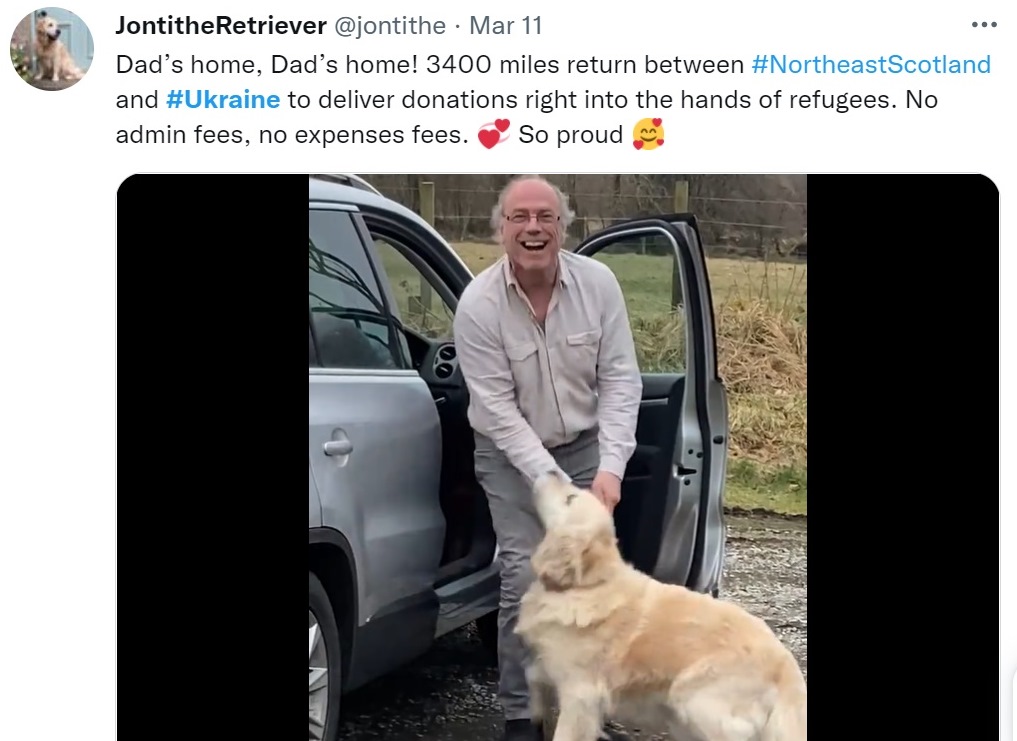Open the Mar 11 tweet timestamp

(505, 26)
